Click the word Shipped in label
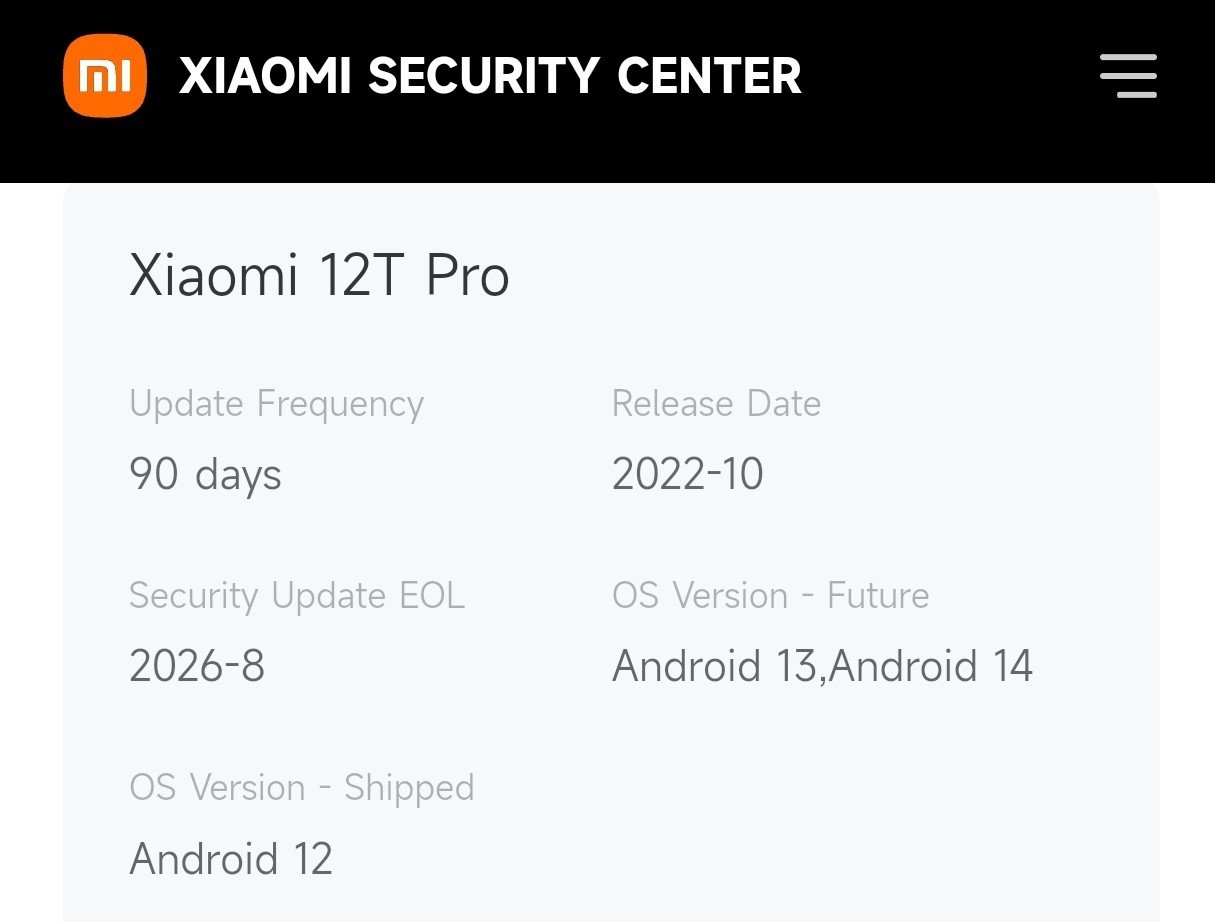The image size is (1215, 922). coord(409,788)
